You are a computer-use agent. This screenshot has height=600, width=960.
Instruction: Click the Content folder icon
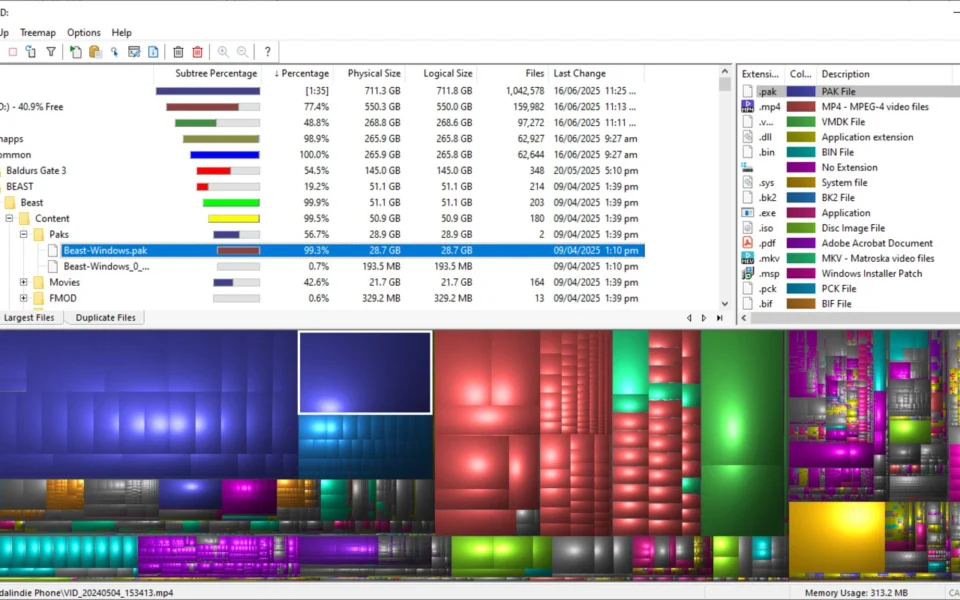pos(24,219)
